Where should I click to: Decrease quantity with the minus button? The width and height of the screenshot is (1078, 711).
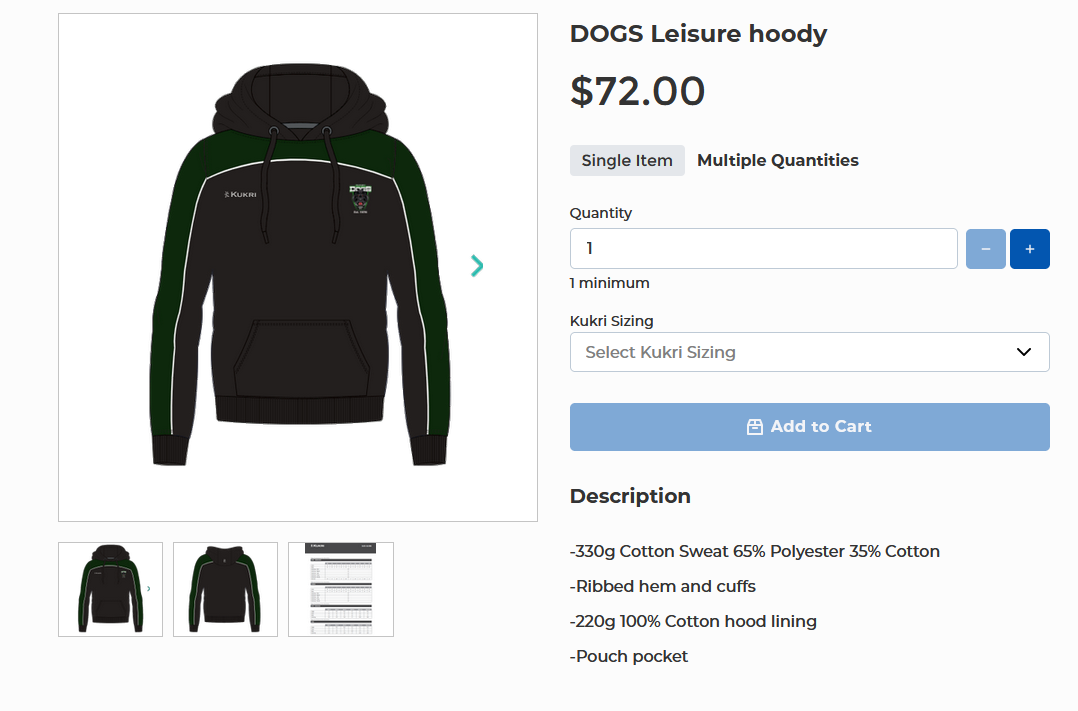pos(985,249)
